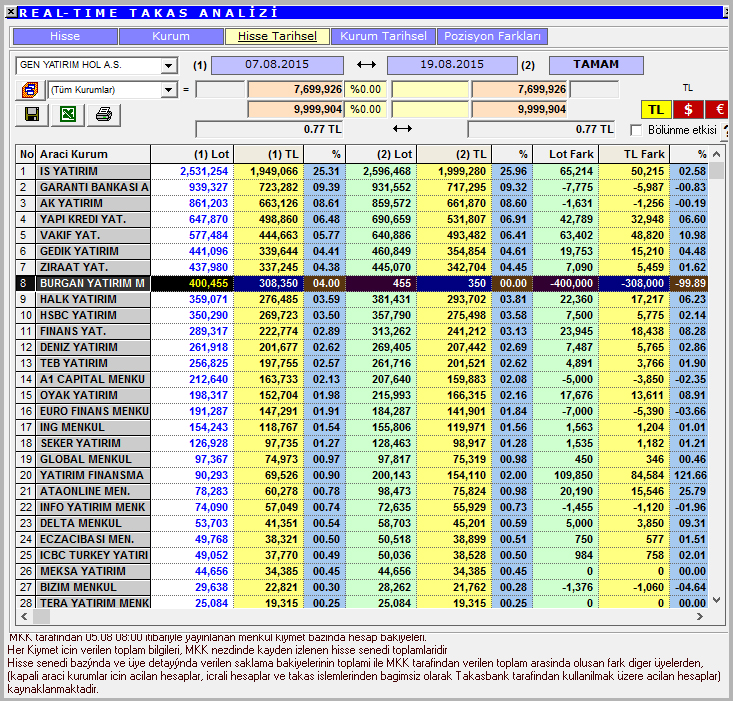
Task: Select the FINANS YAT. row
Action: point(362,331)
